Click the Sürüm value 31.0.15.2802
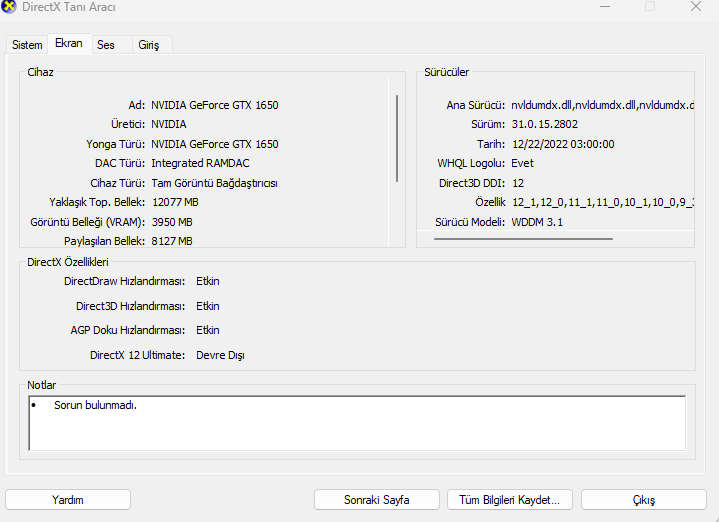The height and width of the screenshot is (522, 719). (545, 124)
